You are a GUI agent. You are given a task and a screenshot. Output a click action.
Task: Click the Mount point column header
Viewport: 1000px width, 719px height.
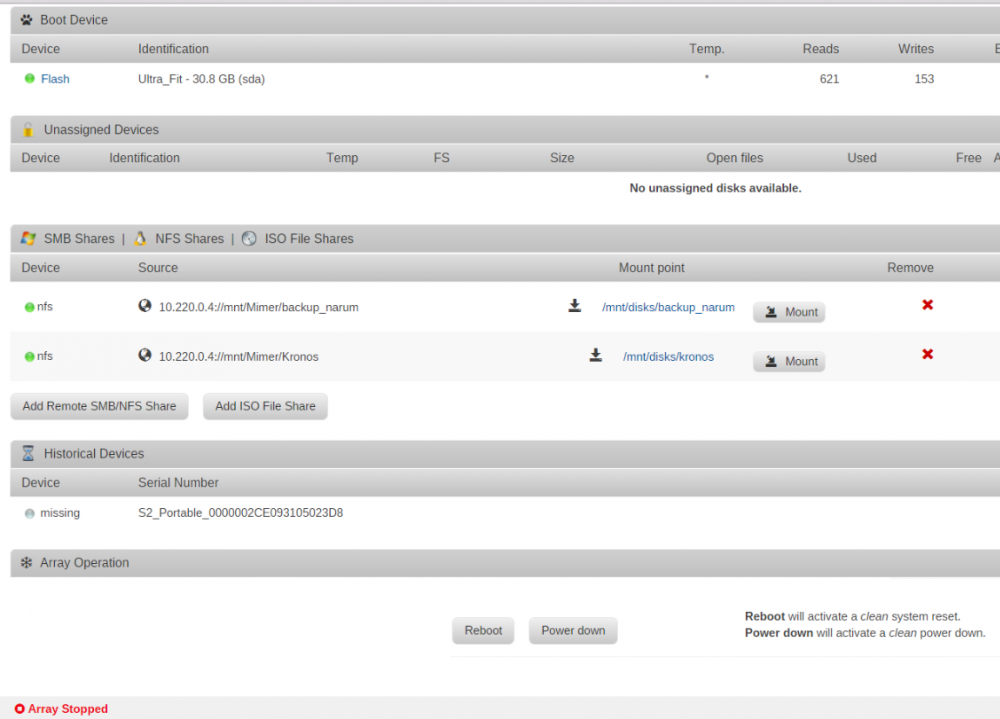coord(651,268)
